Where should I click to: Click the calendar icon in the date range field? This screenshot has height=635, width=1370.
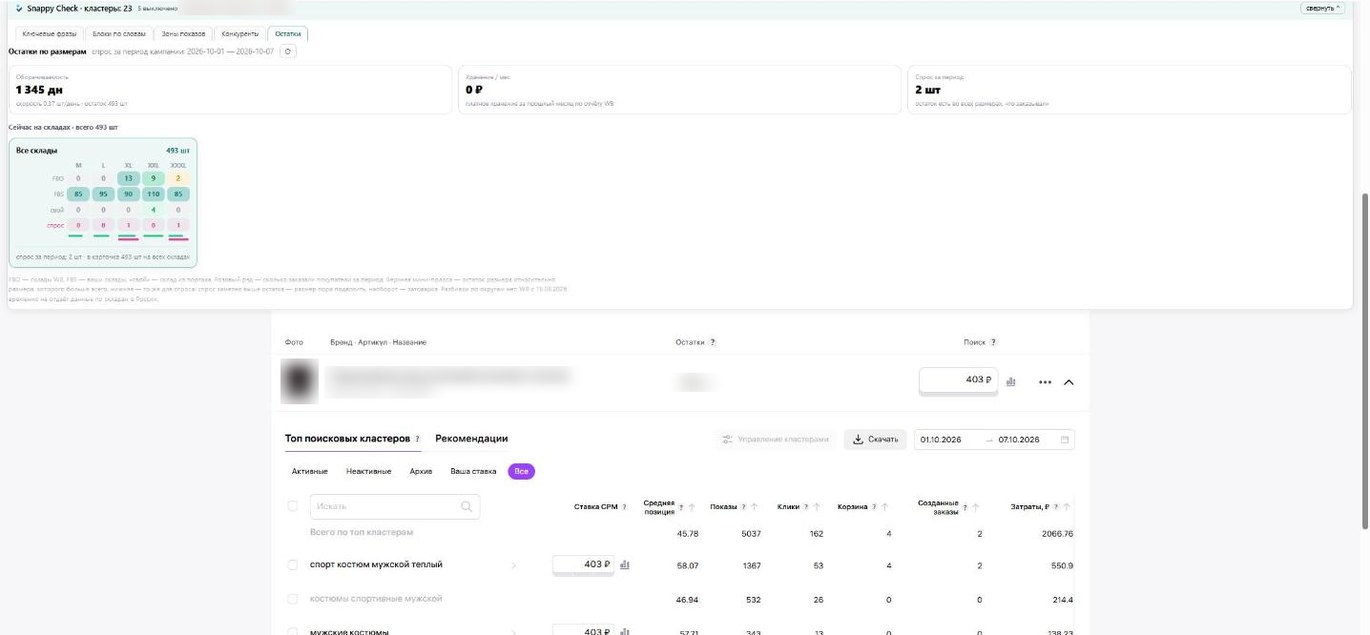(x=1064, y=440)
